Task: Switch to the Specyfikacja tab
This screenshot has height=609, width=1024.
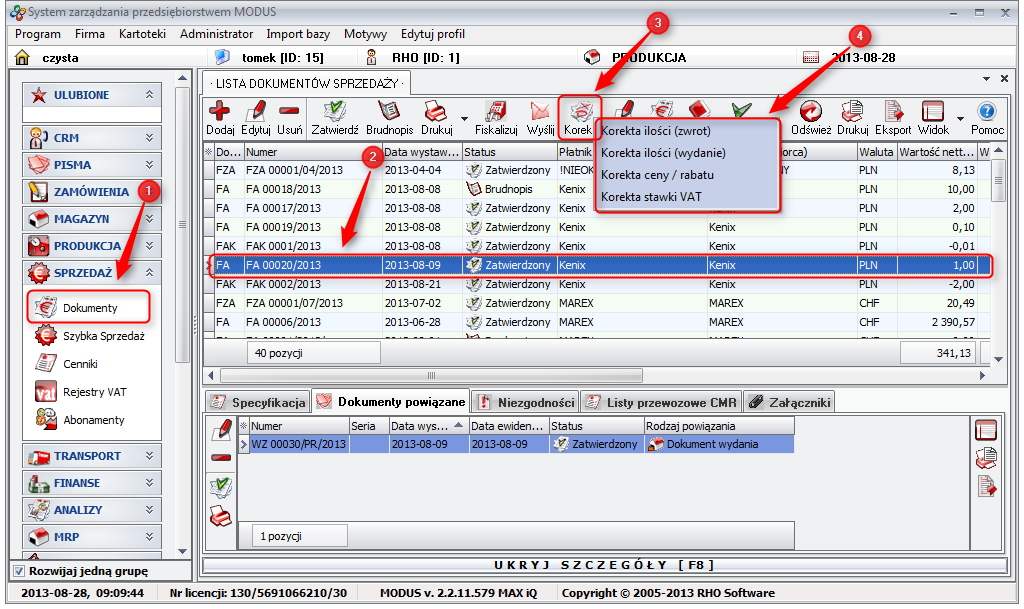Action: (x=258, y=402)
